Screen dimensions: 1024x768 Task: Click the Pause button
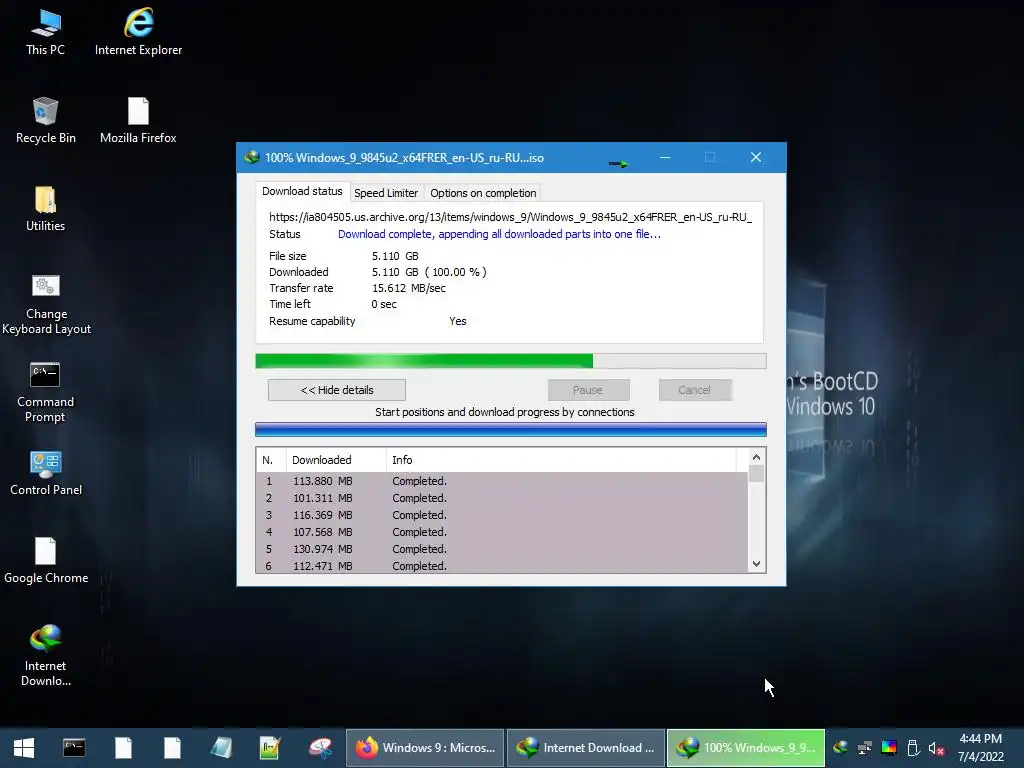point(588,390)
